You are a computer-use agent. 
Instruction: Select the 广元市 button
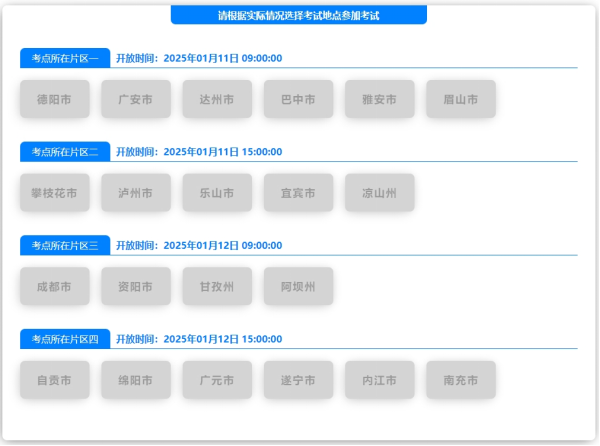pyautogui.click(x=217, y=380)
